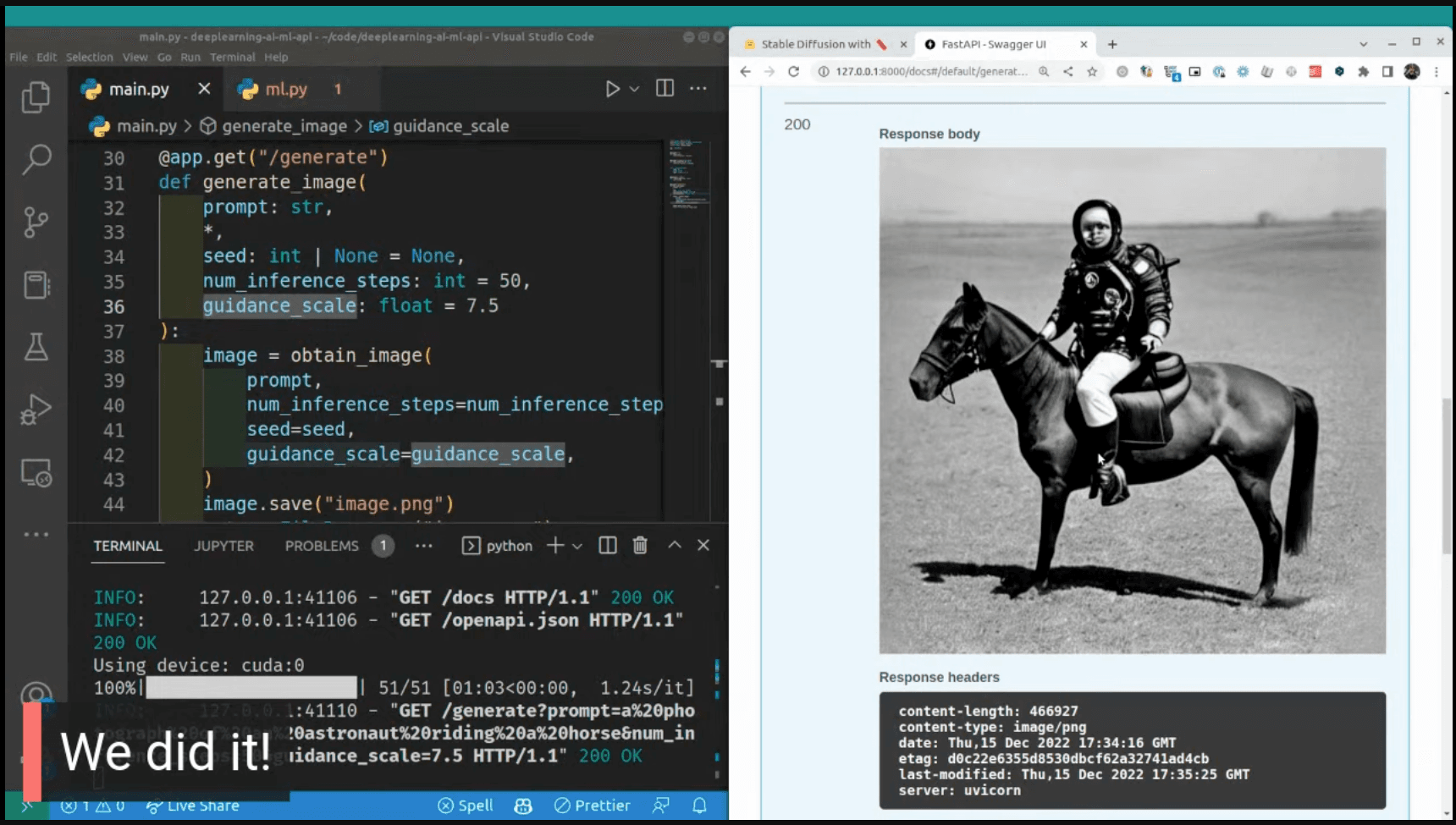The image size is (1456, 825).
Task: Open the Source Control view
Action: (x=36, y=223)
